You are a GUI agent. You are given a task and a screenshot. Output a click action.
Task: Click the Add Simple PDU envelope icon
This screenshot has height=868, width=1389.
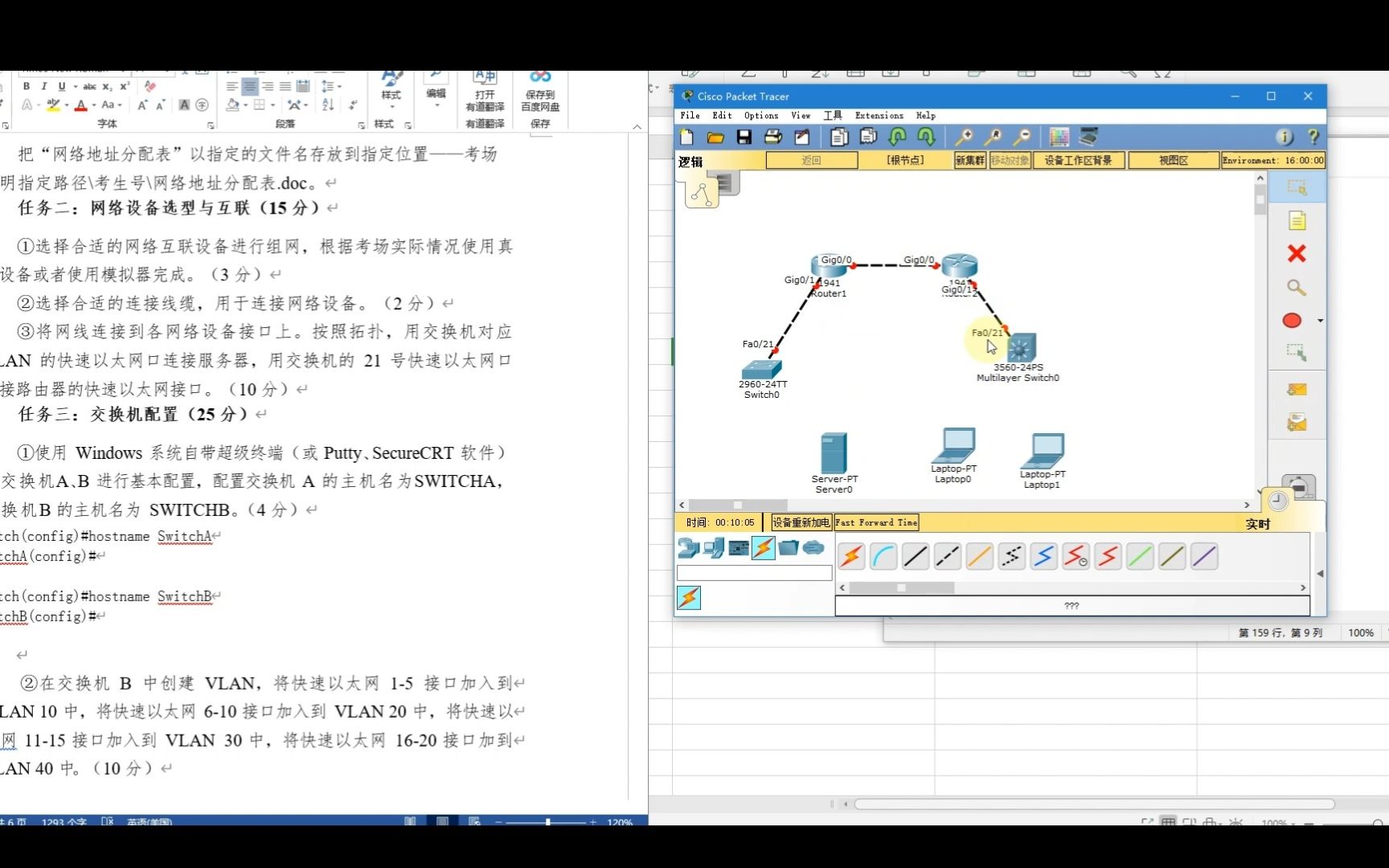point(1297,390)
